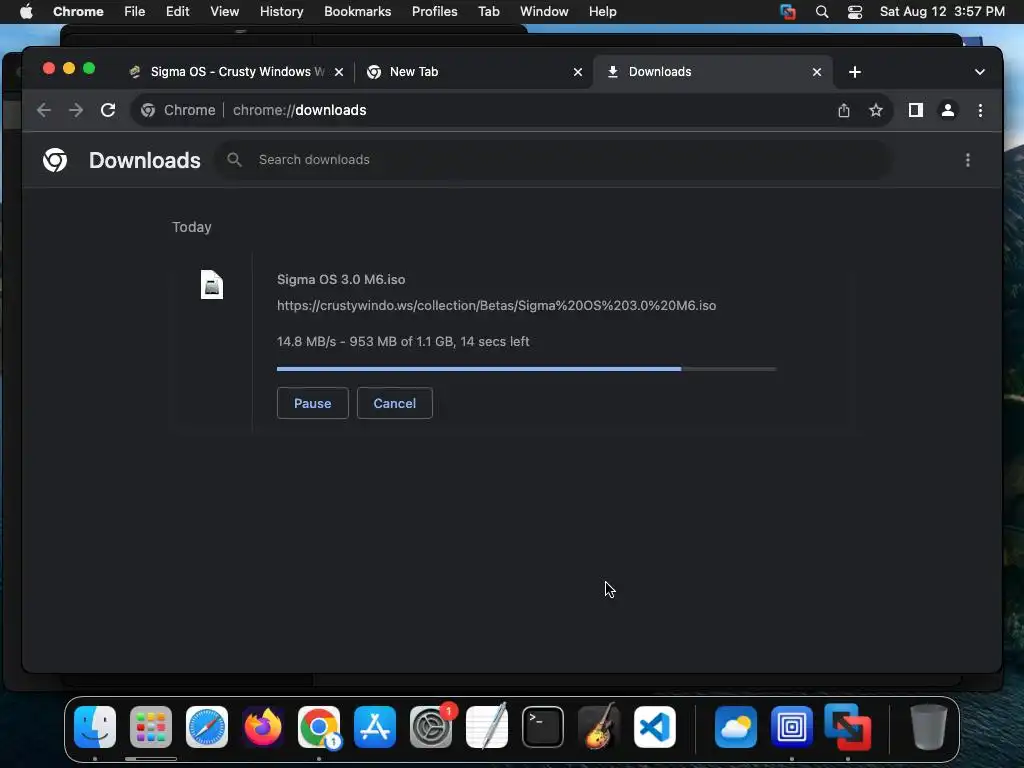Open the App Store from the Dock

click(x=375, y=727)
